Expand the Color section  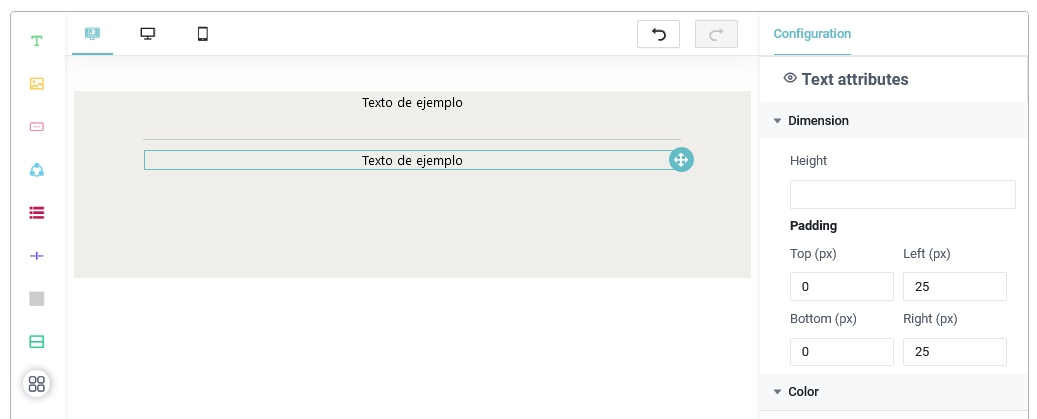(777, 392)
